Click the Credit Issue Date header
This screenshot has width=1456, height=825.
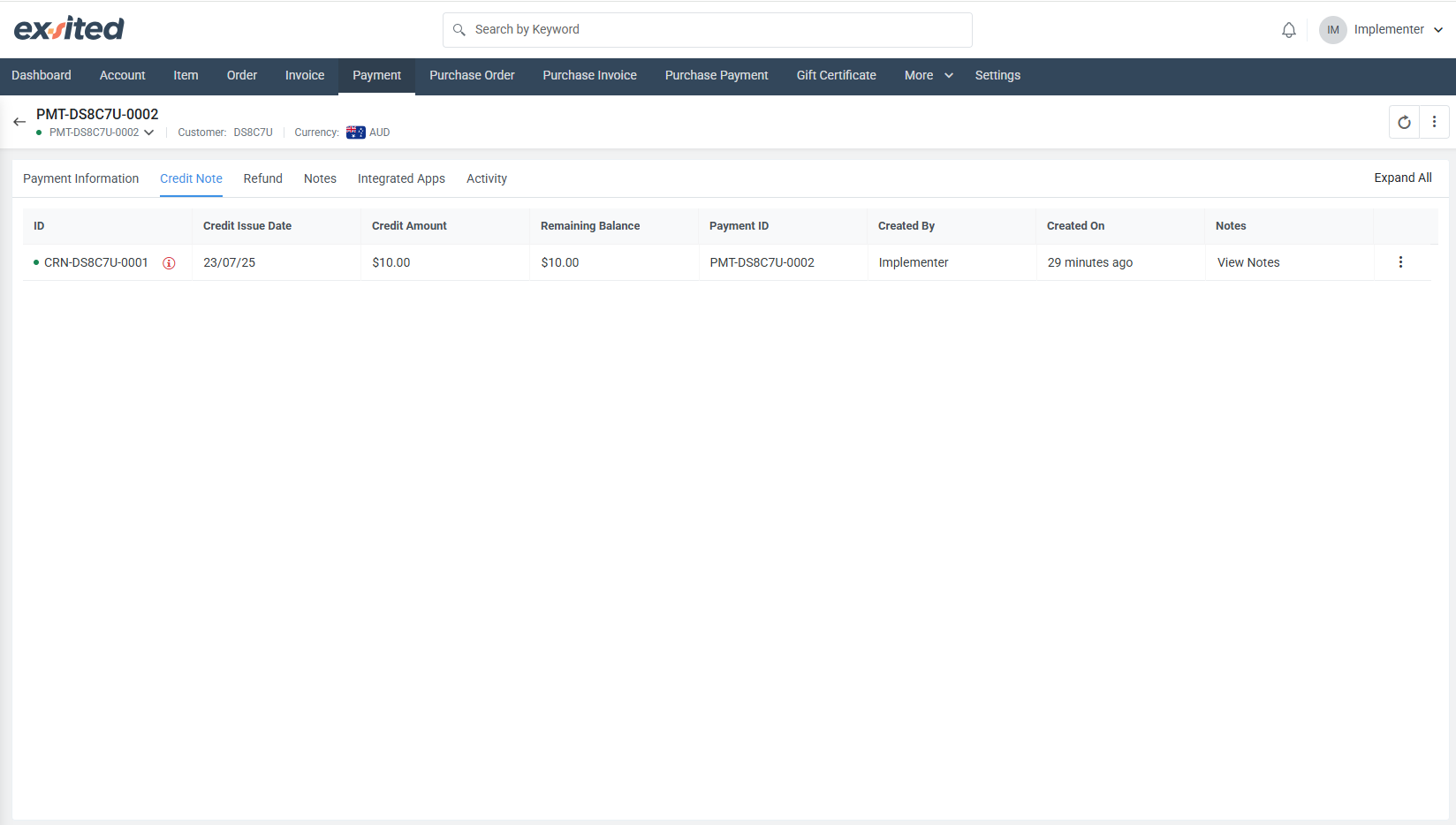point(247,226)
